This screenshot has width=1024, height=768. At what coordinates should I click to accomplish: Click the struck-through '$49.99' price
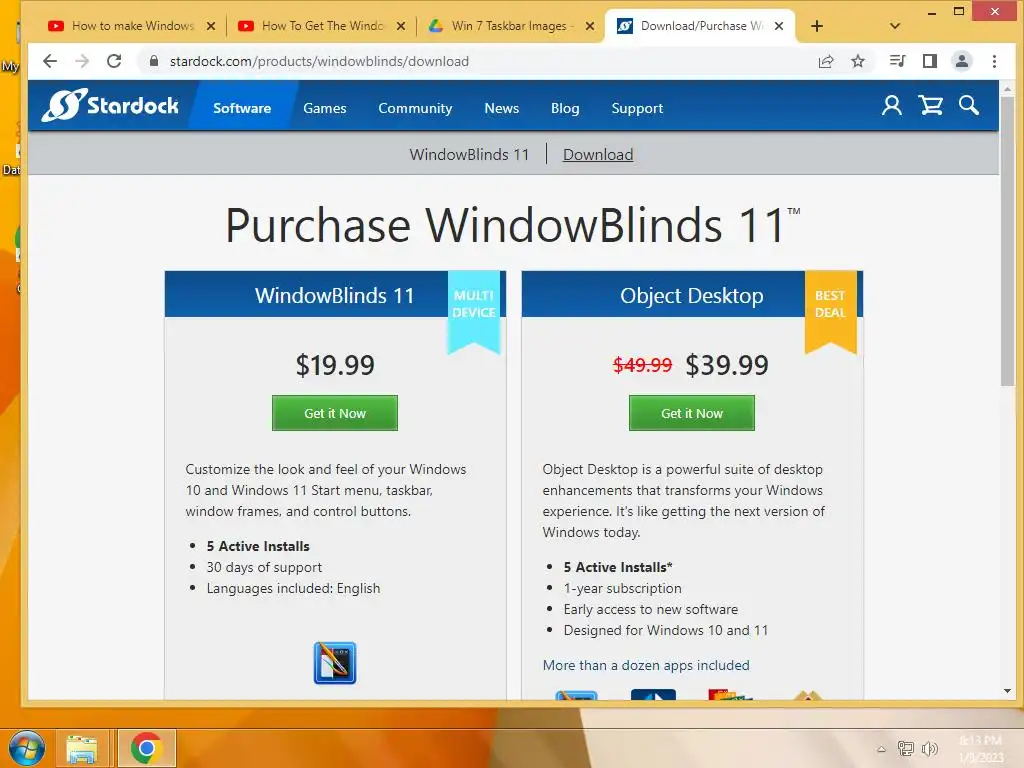(643, 365)
